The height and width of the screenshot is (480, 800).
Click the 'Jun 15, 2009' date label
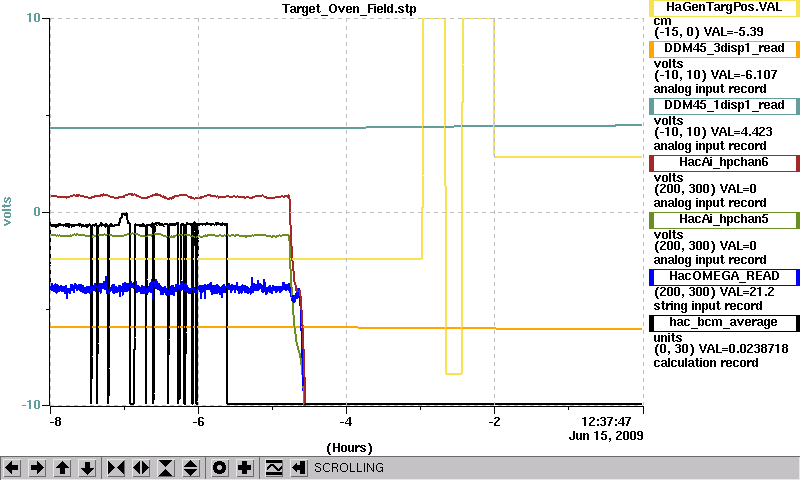[606, 436]
